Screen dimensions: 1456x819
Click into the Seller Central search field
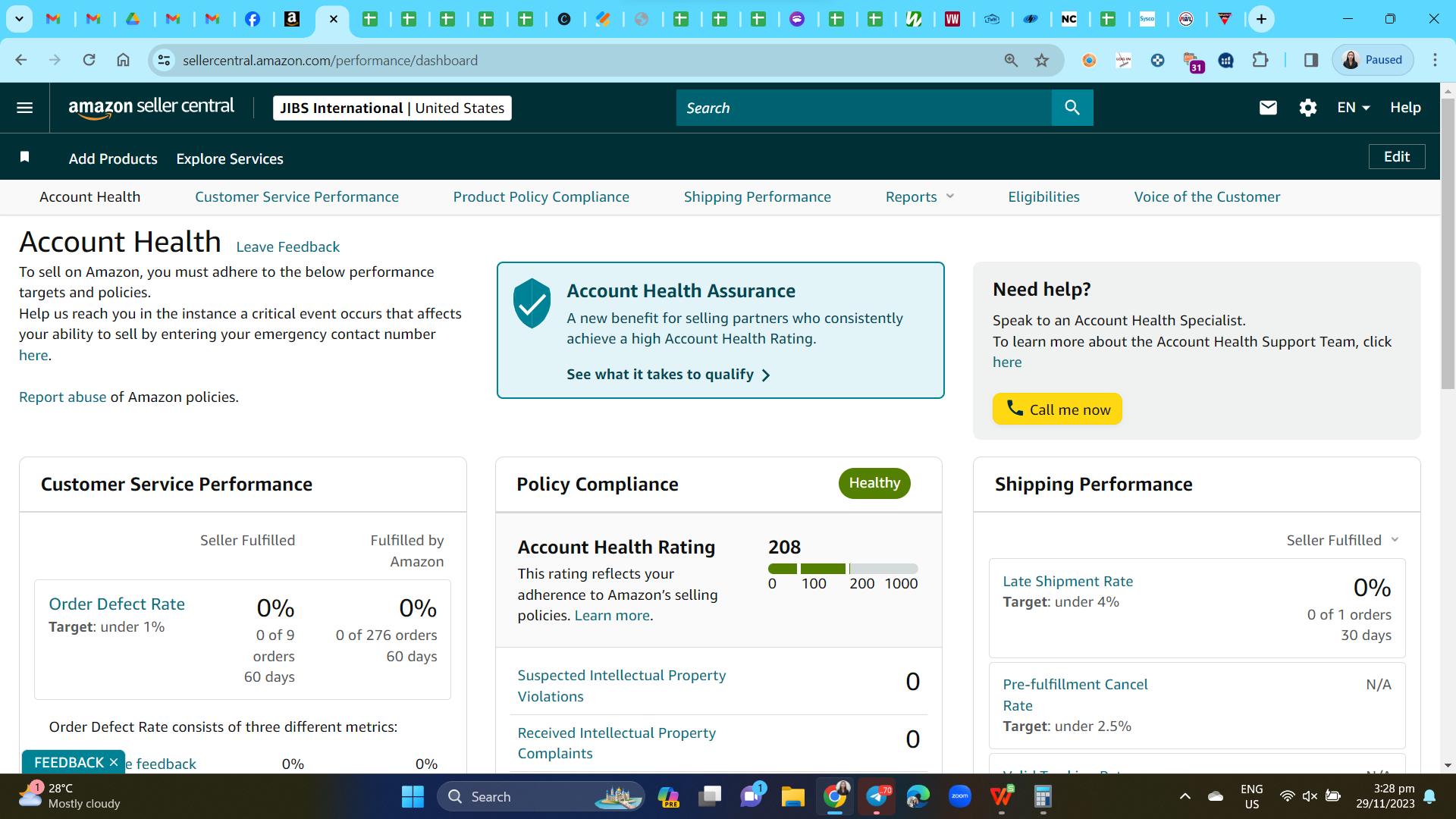pyautogui.click(x=864, y=108)
